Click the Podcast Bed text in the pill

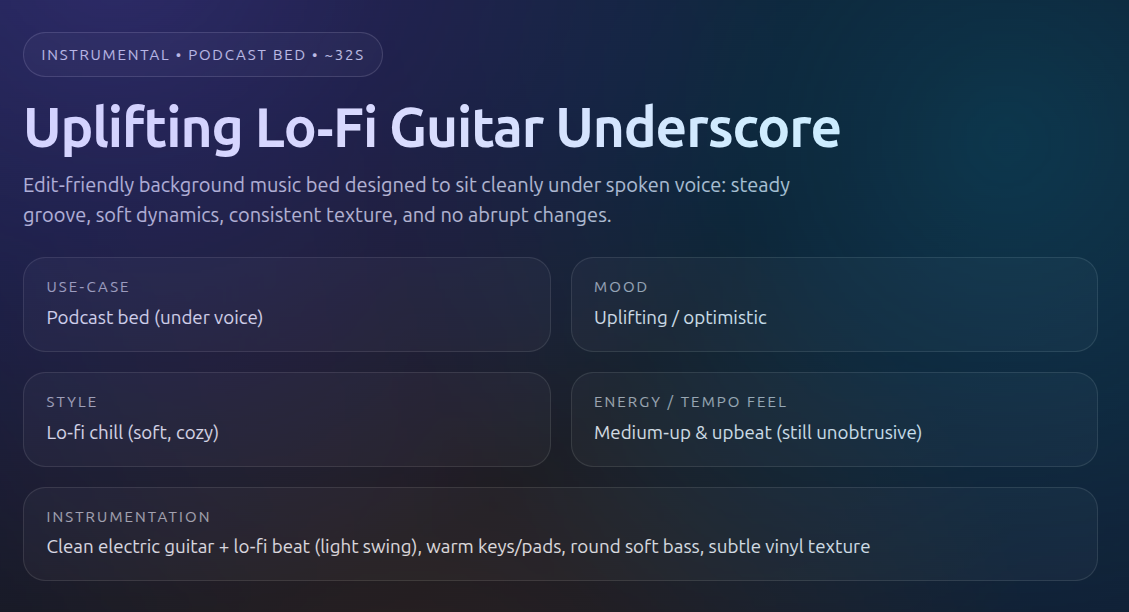247,55
